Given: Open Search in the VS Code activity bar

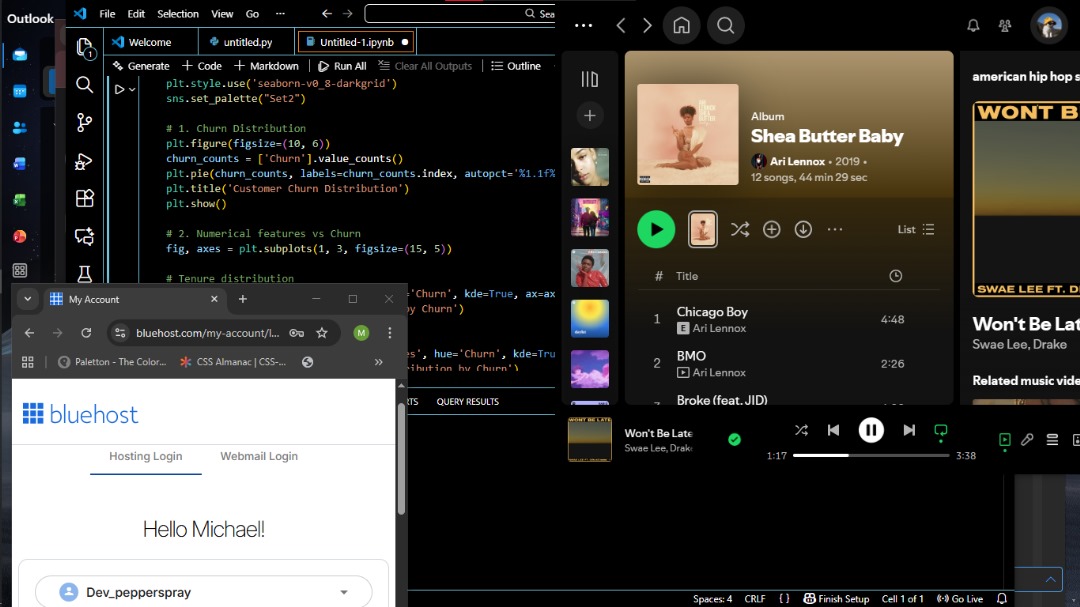Looking at the screenshot, I should pyautogui.click(x=85, y=85).
